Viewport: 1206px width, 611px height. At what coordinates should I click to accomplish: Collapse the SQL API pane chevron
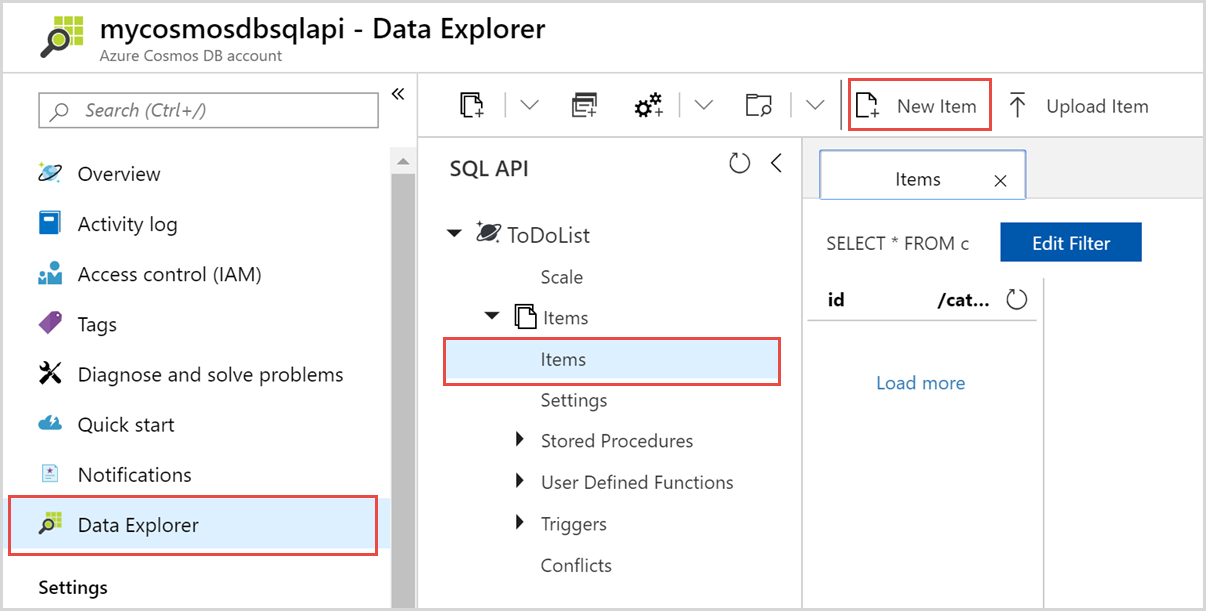pos(776,164)
